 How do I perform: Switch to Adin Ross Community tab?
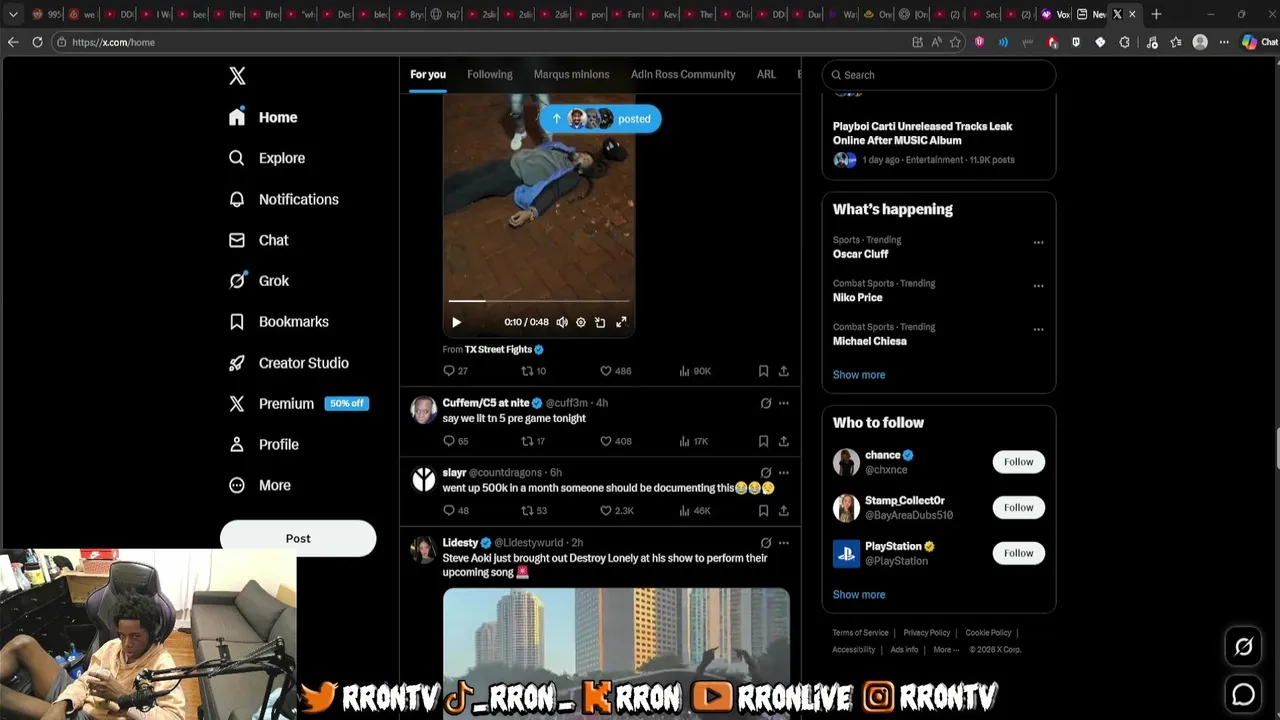(x=683, y=74)
